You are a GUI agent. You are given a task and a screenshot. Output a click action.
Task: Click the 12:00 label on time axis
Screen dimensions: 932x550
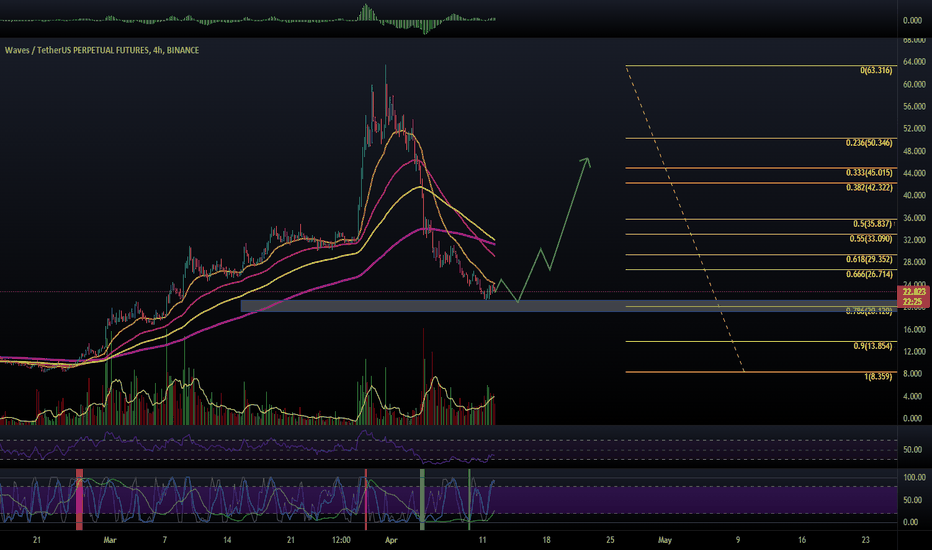tap(341, 540)
